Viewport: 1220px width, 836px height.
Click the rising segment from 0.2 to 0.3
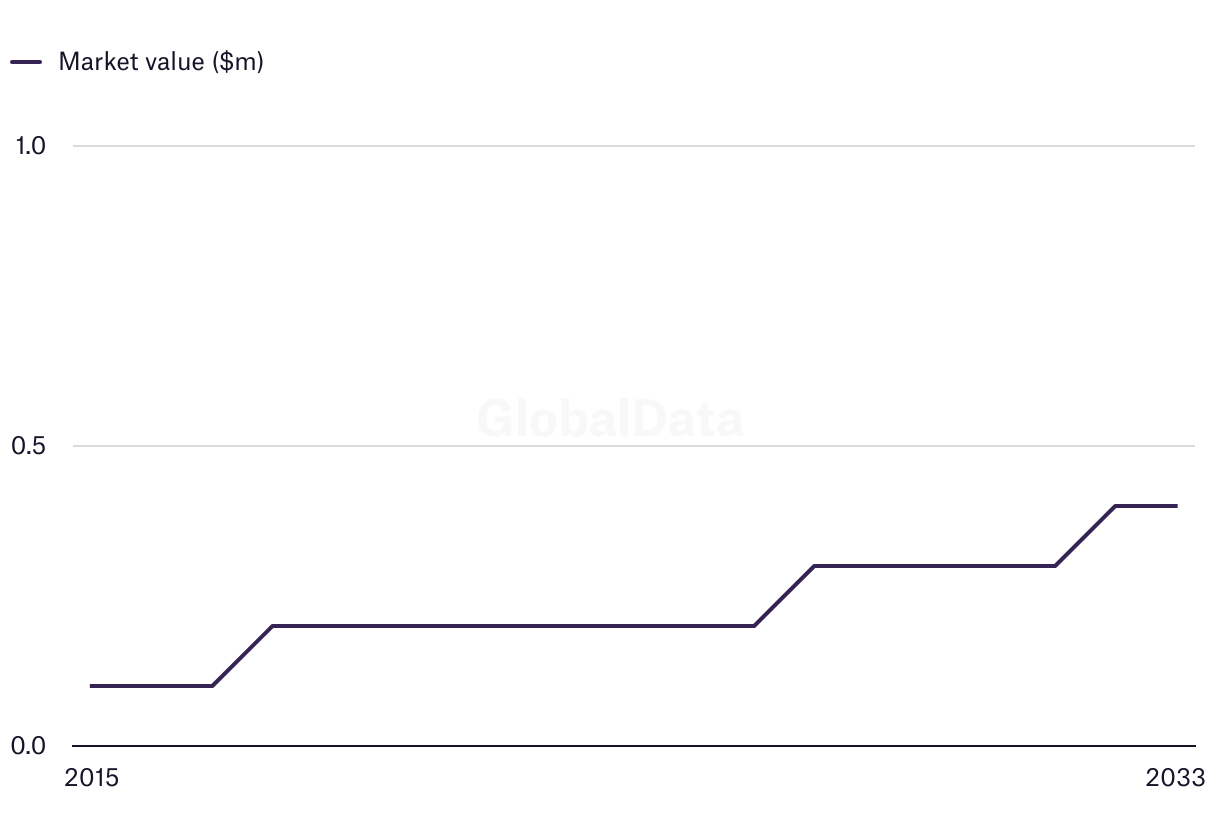785,596
